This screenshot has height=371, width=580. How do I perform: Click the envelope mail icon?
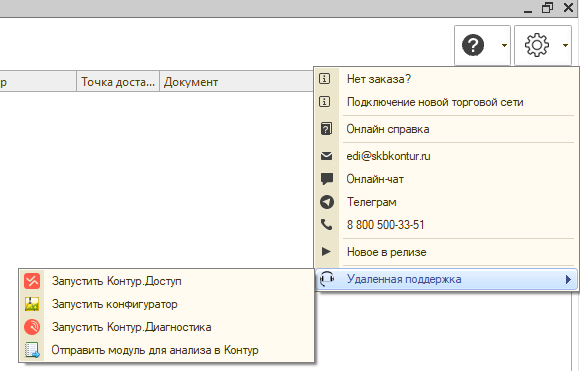tap(326, 156)
